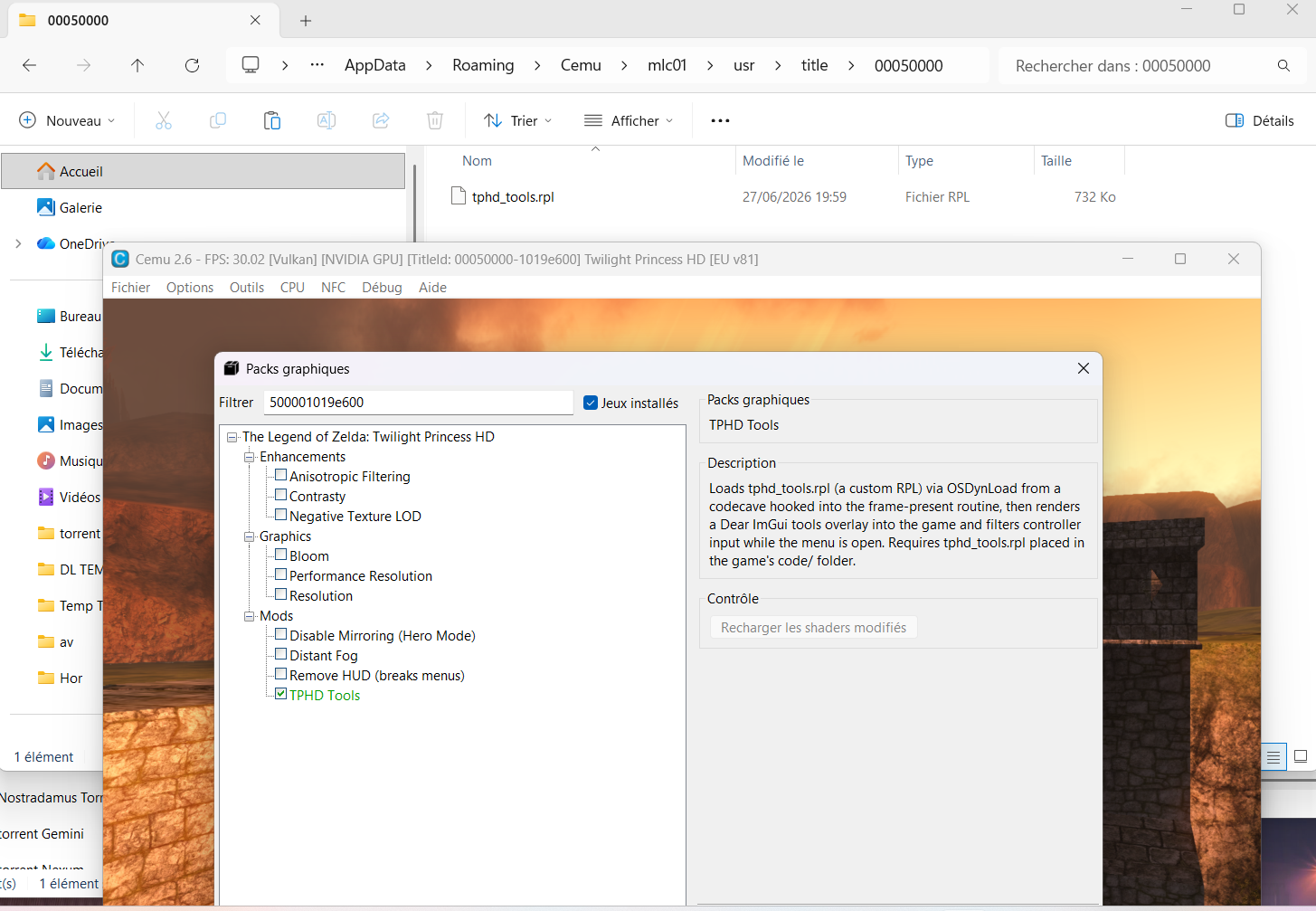Image resolution: width=1316 pixels, height=911 pixels.
Task: Click the Delete trash icon
Action: (435, 120)
